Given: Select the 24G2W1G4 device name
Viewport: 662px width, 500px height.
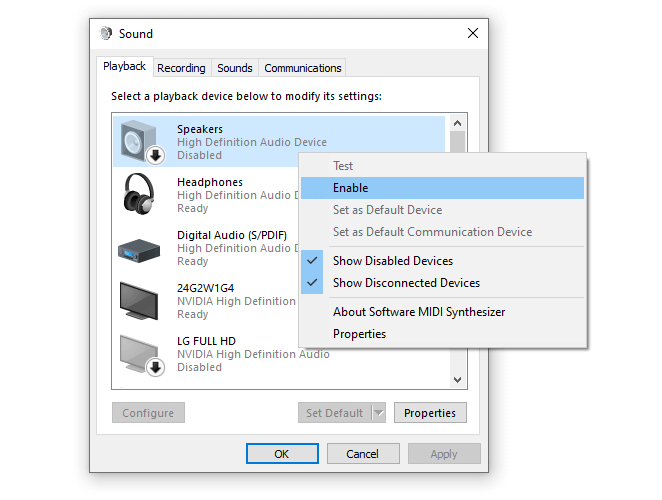Looking at the screenshot, I should point(206,288).
